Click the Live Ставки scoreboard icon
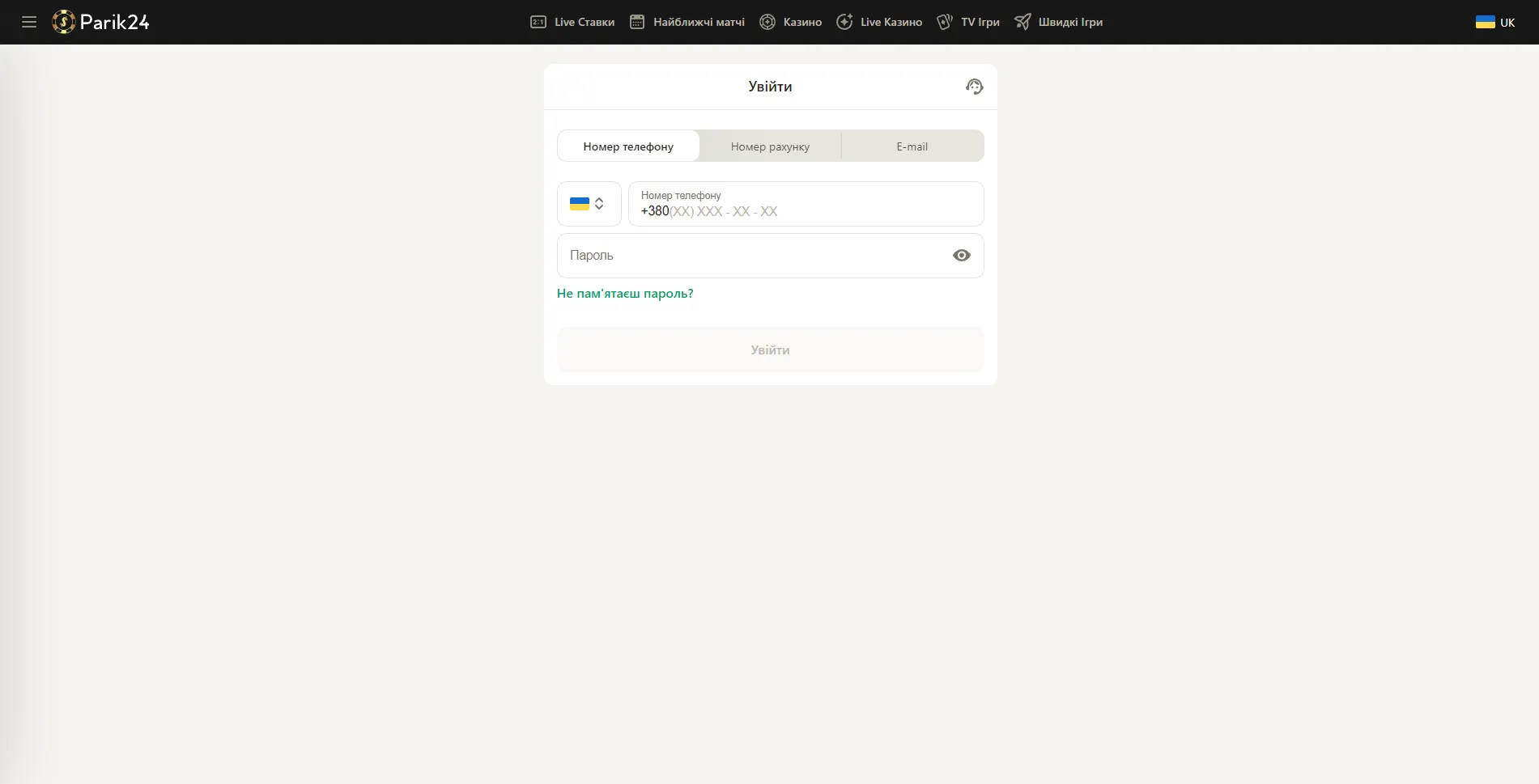 coord(538,22)
